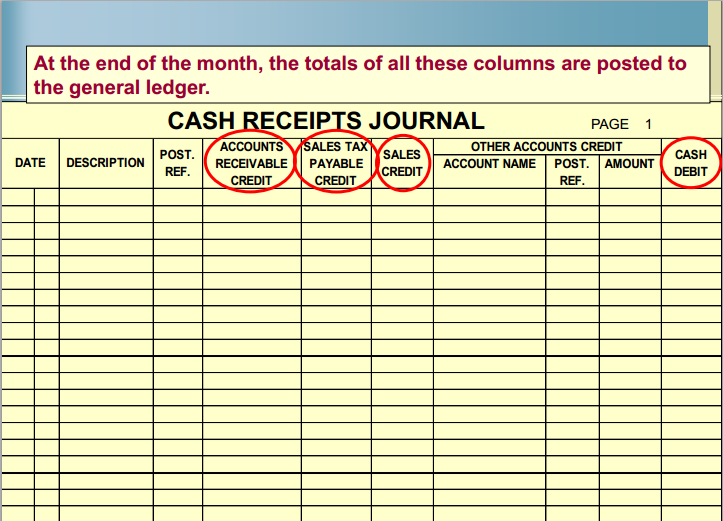
Task: Click the SALES TAX PAYABLE CREDIT header
Action: tap(336, 163)
